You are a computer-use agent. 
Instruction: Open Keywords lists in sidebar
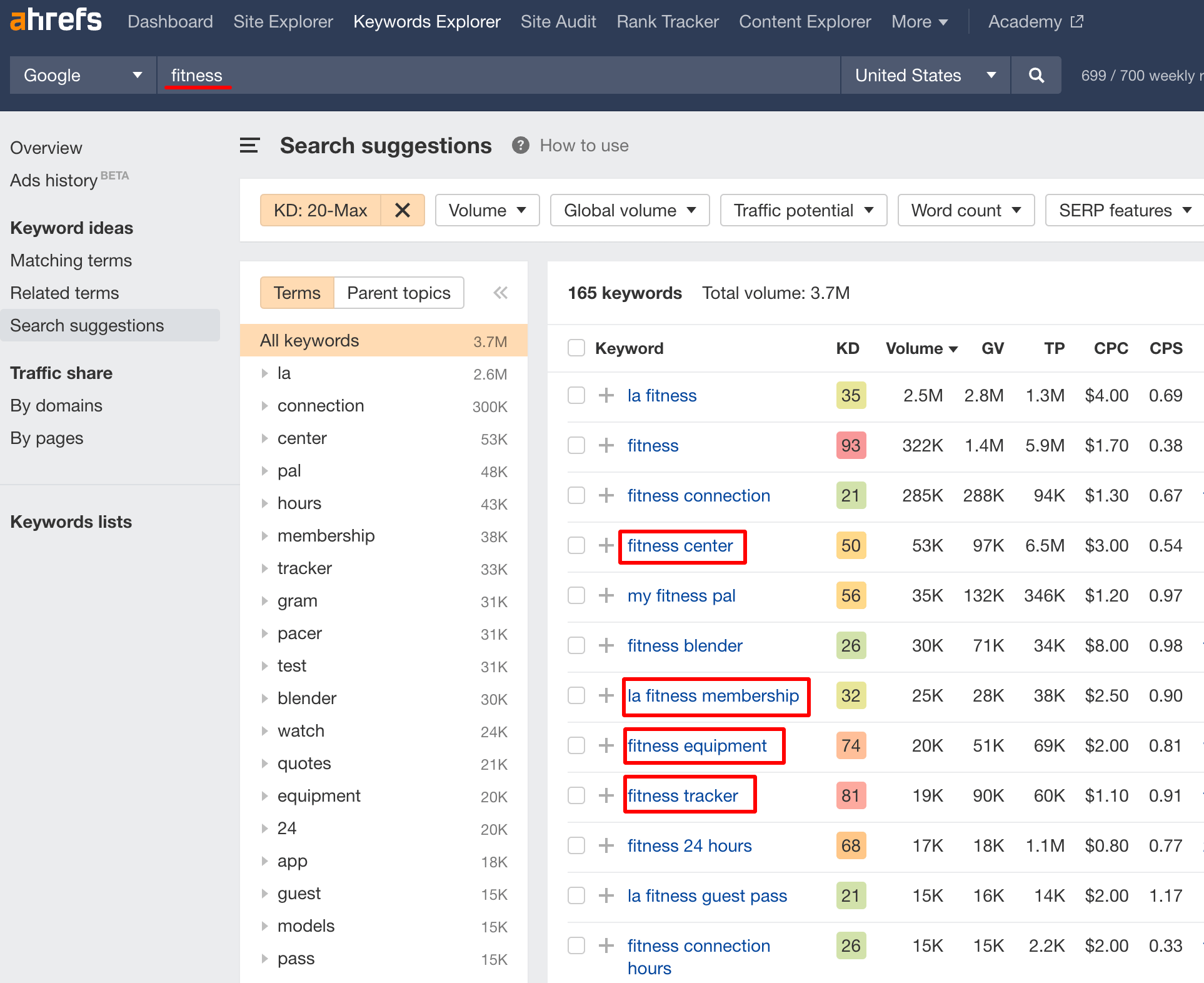pos(71,522)
